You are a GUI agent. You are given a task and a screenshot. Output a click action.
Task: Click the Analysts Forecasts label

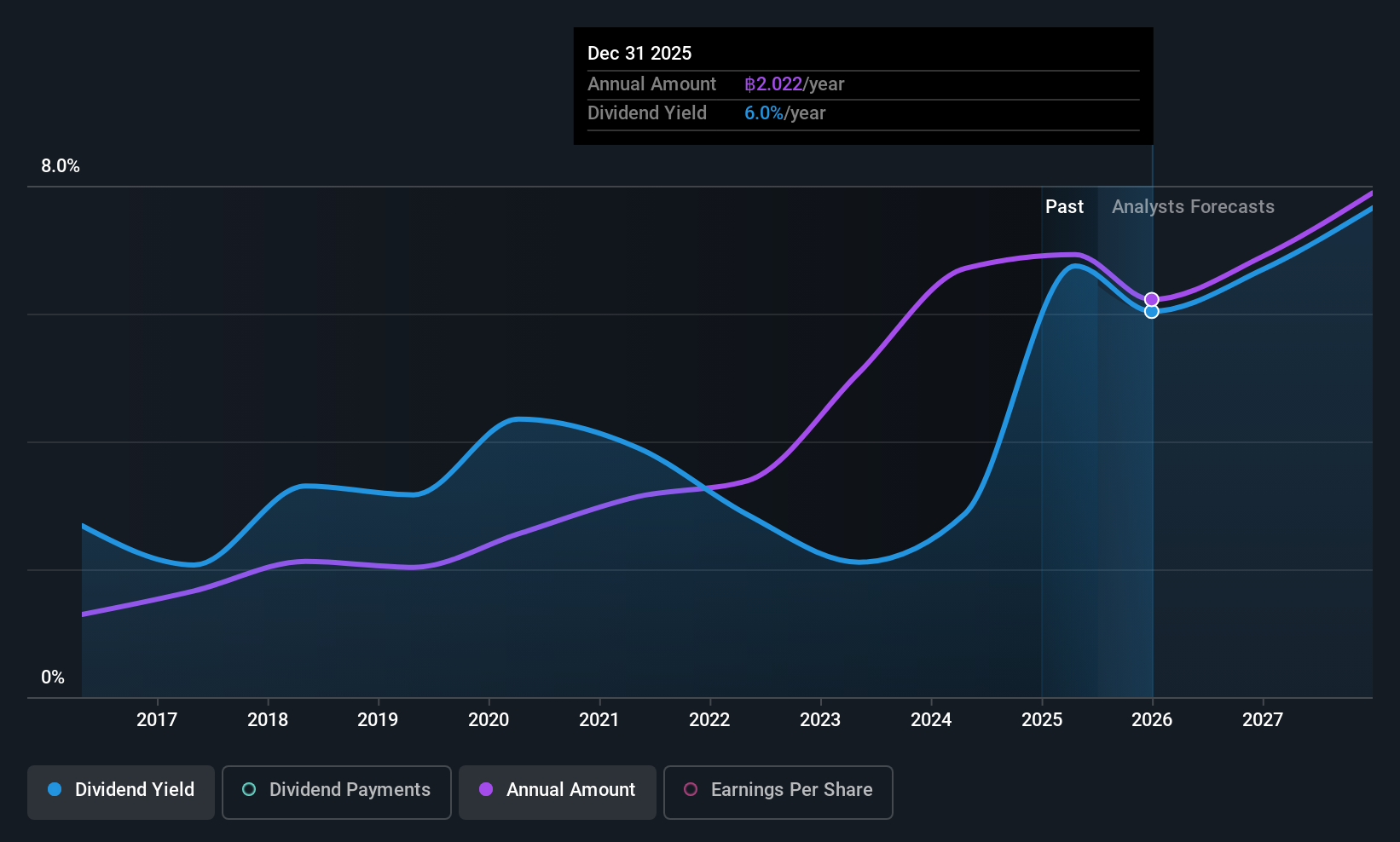tap(1193, 207)
